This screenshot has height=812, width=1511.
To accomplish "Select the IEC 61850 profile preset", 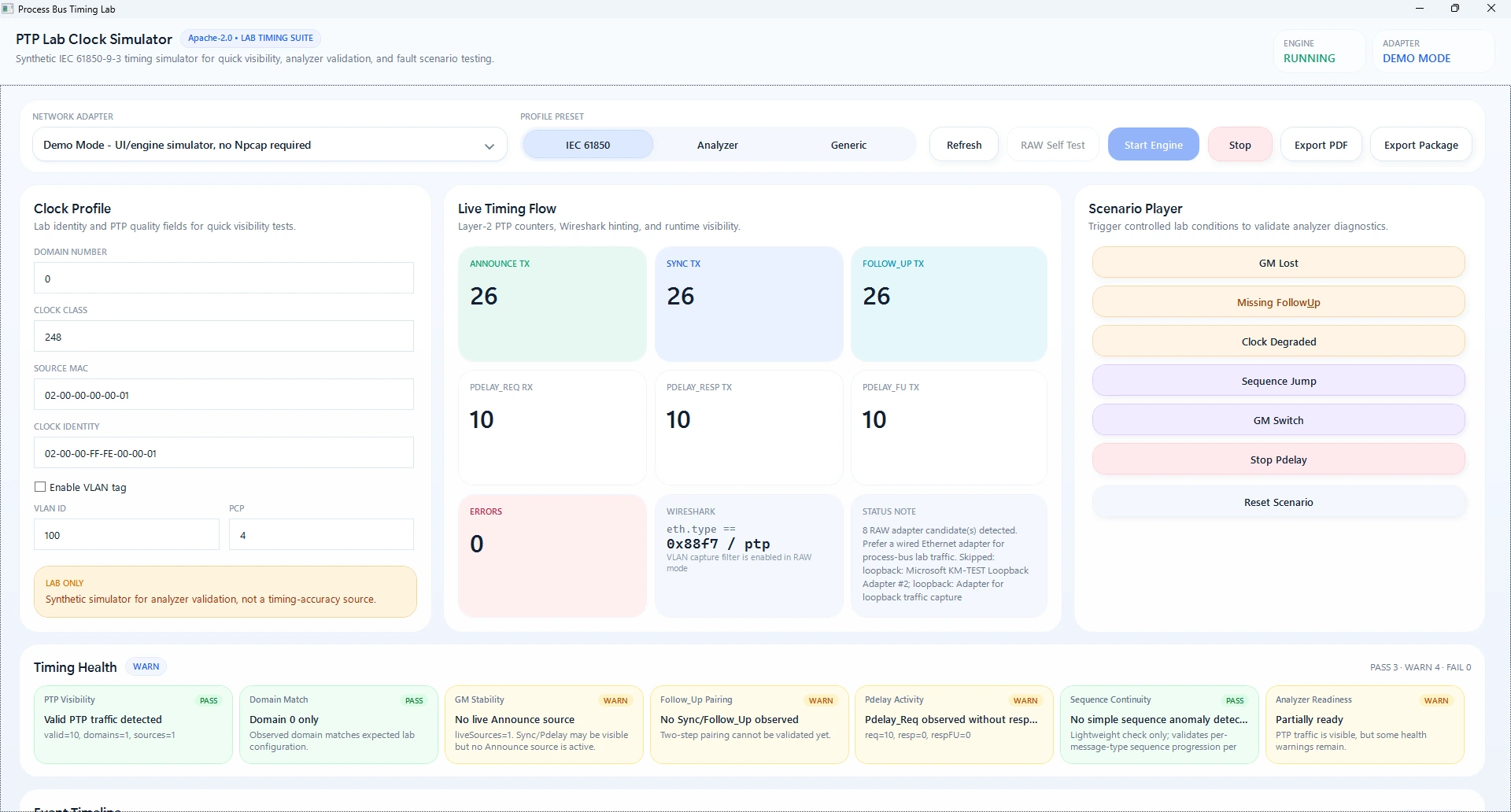I will coord(588,145).
